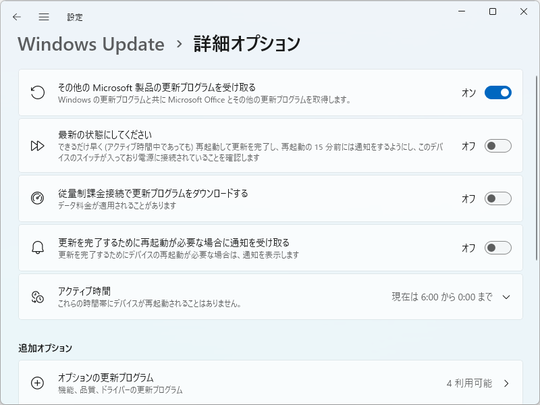Click 従量制課金接続で更新プログラムをダウンロードする label
This screenshot has width=540, height=405.
click(153, 193)
